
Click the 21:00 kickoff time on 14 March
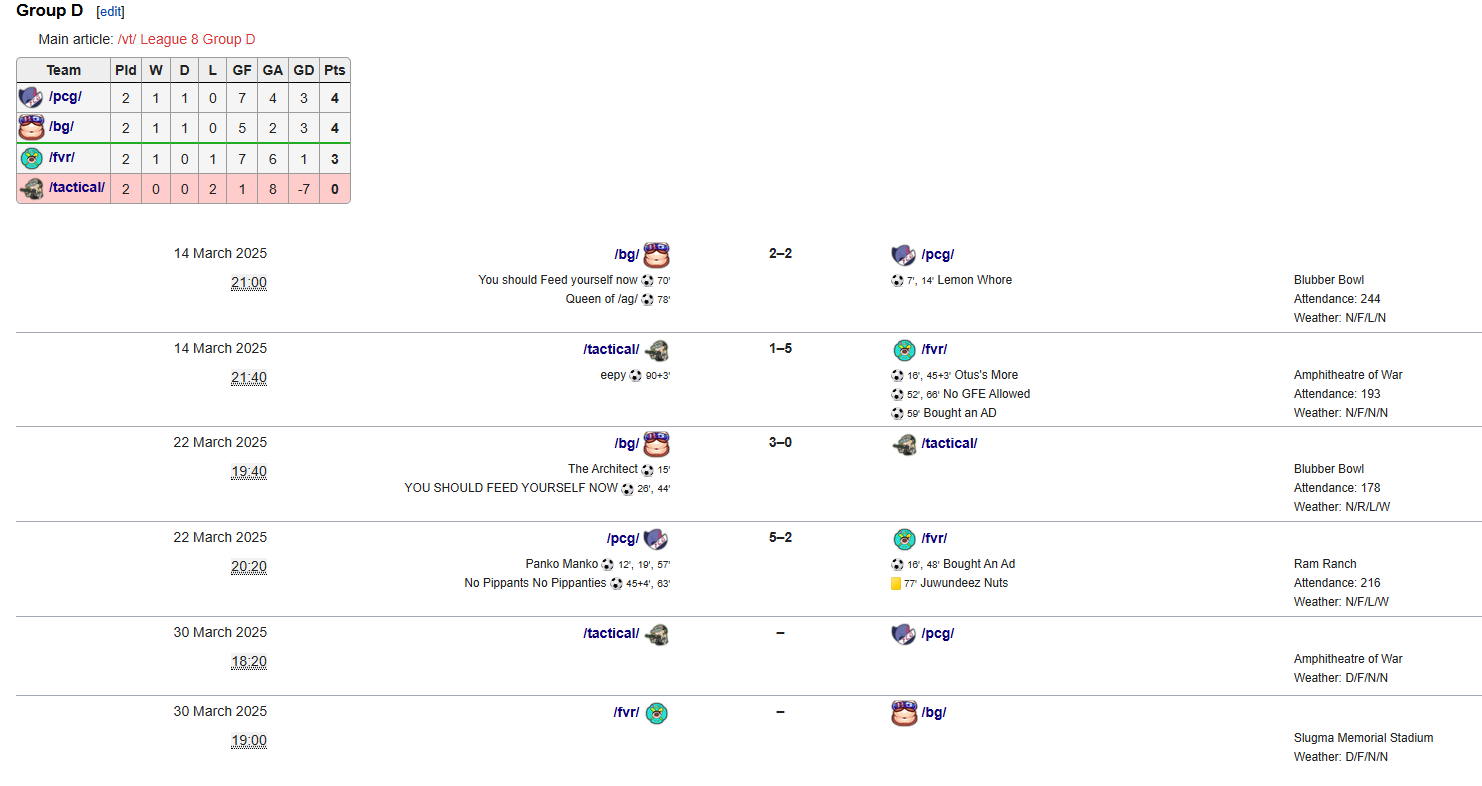pos(249,283)
